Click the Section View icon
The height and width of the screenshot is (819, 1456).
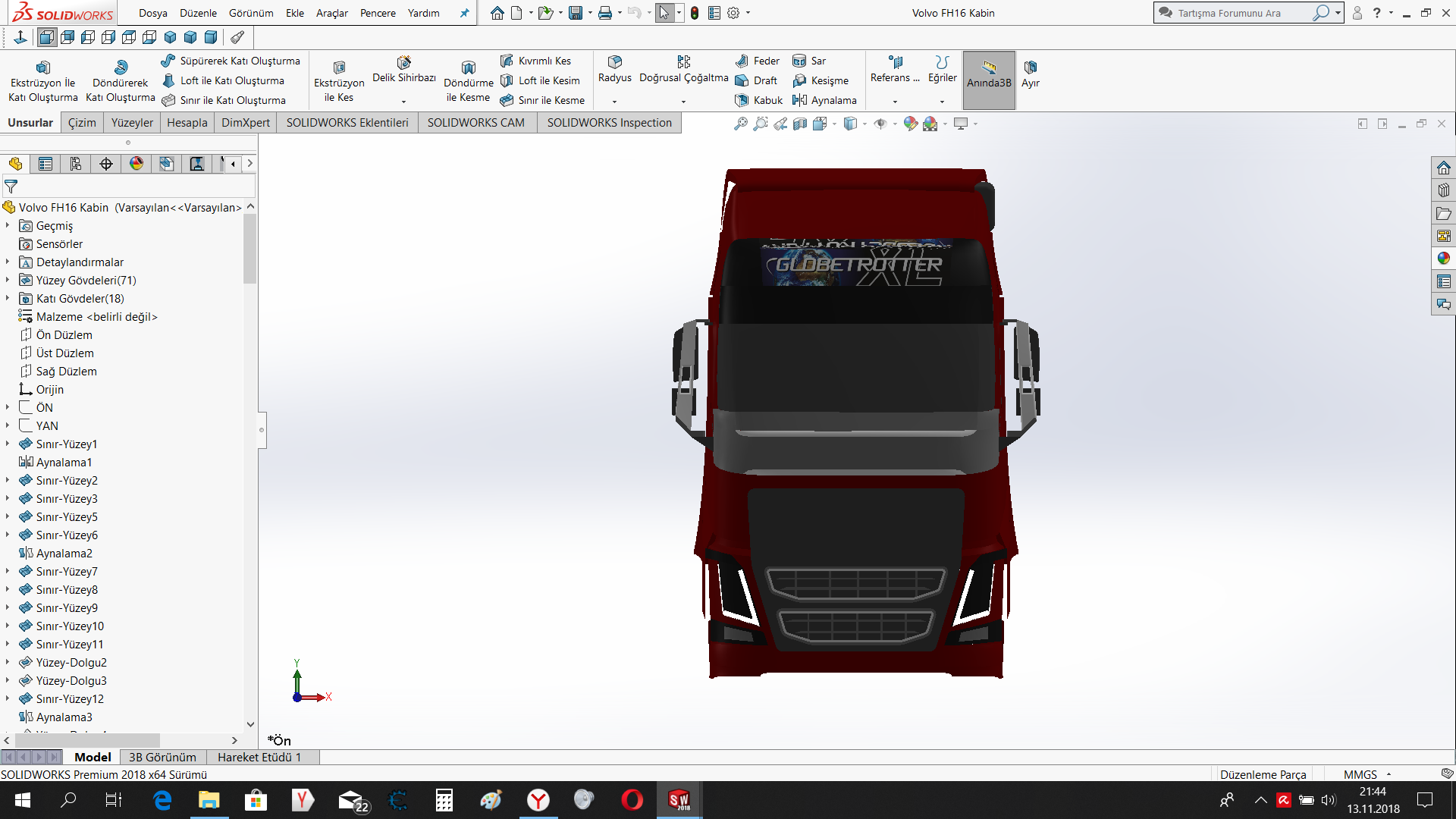click(x=800, y=124)
